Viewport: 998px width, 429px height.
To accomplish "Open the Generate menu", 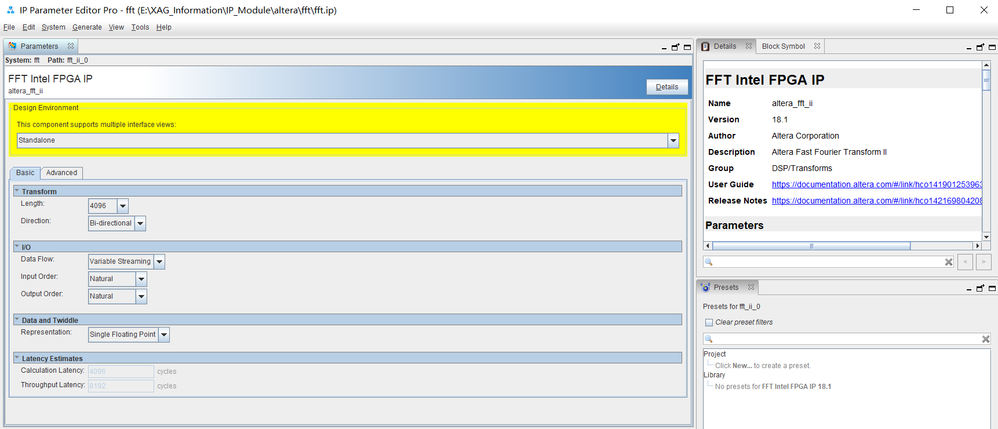I will [x=87, y=27].
